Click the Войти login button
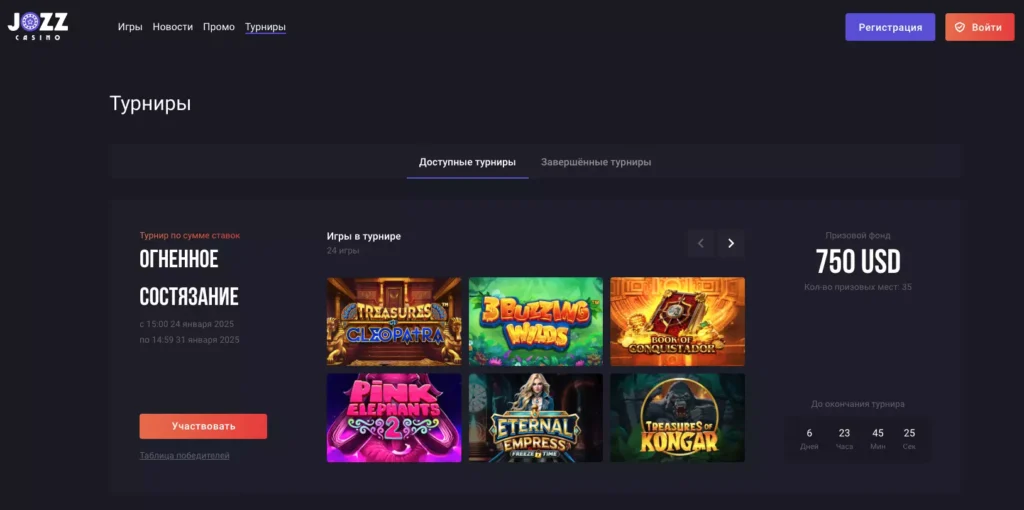This screenshot has height=510, width=1024. point(980,27)
